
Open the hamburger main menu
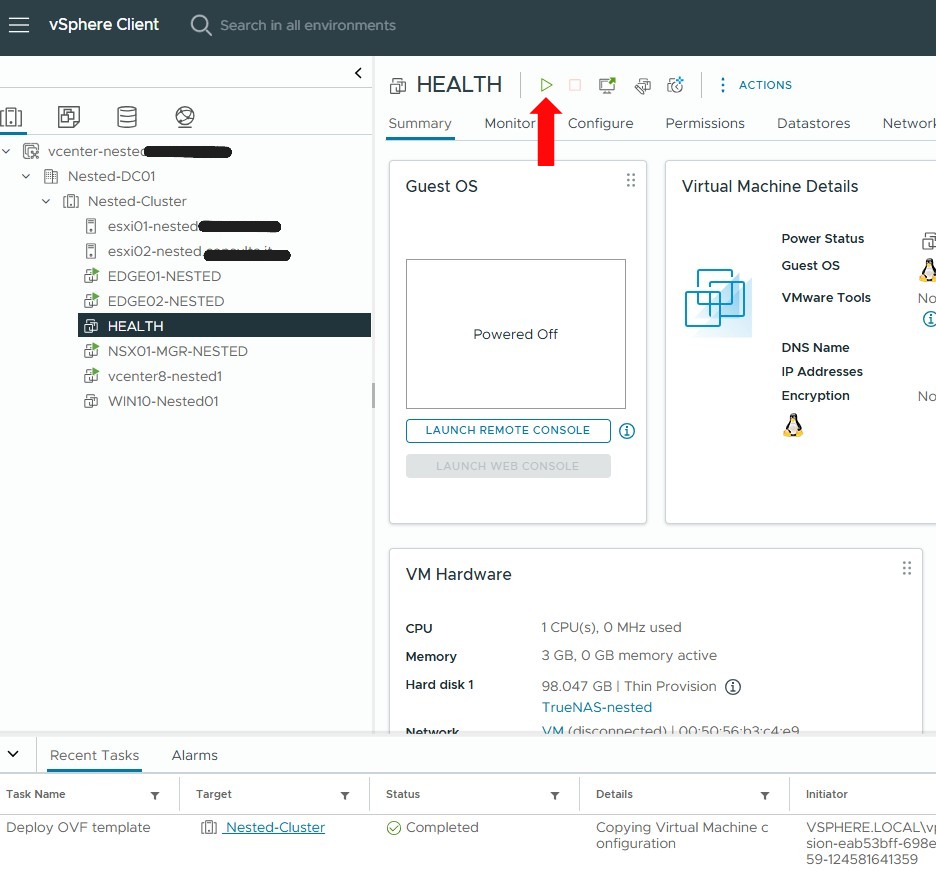pyautogui.click(x=19, y=25)
